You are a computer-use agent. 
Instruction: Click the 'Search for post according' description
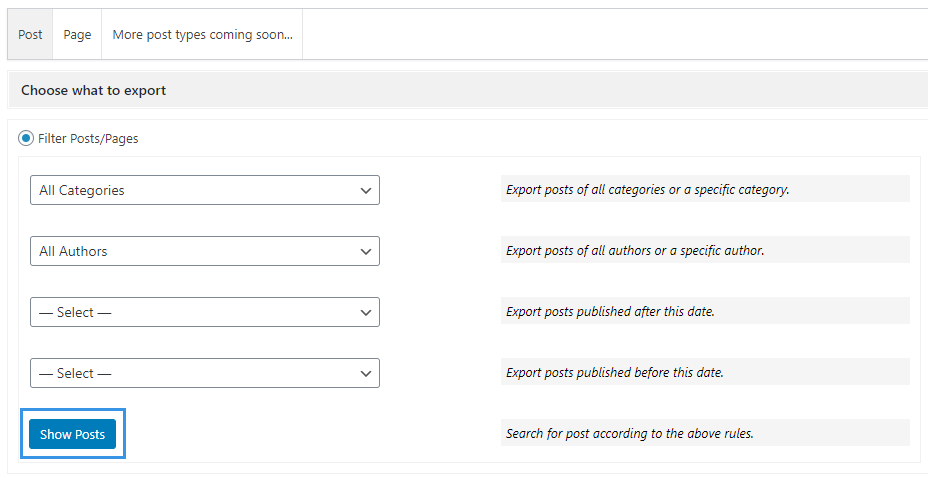point(630,433)
